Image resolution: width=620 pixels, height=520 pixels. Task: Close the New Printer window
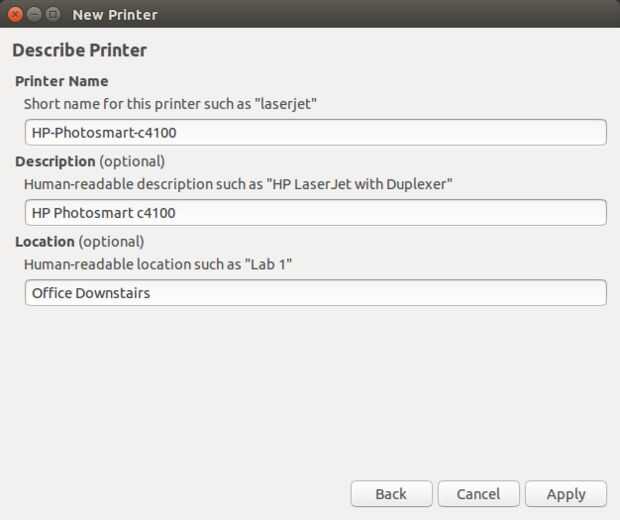click(x=16, y=14)
